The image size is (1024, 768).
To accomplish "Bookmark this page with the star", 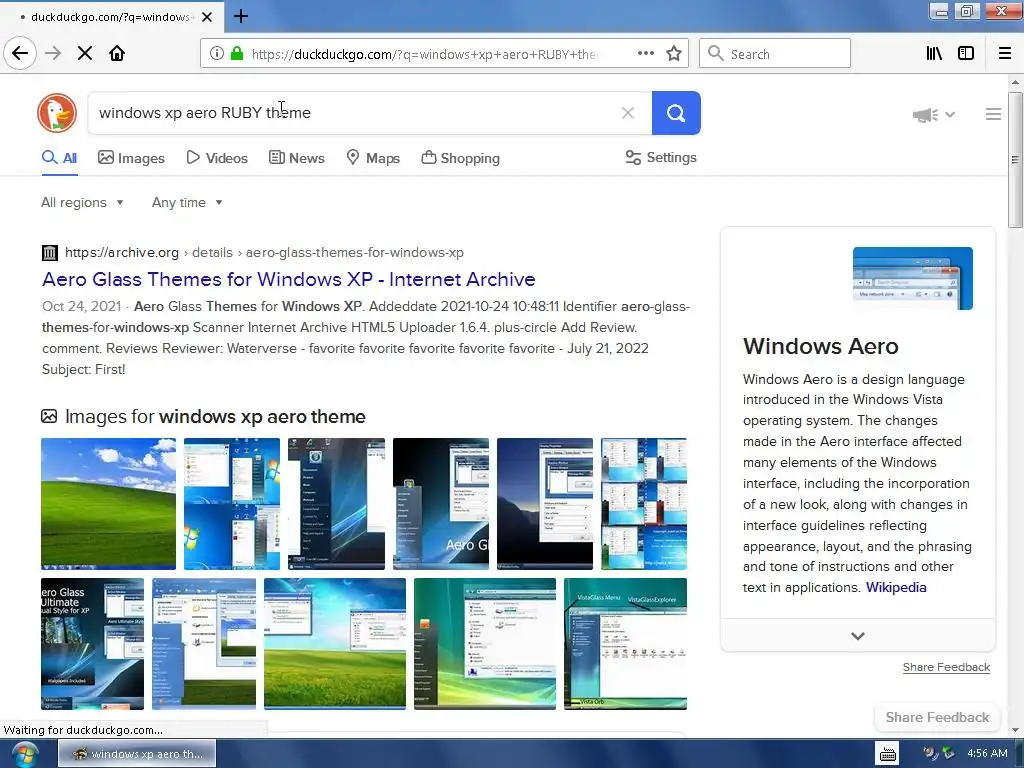I will pyautogui.click(x=674, y=54).
